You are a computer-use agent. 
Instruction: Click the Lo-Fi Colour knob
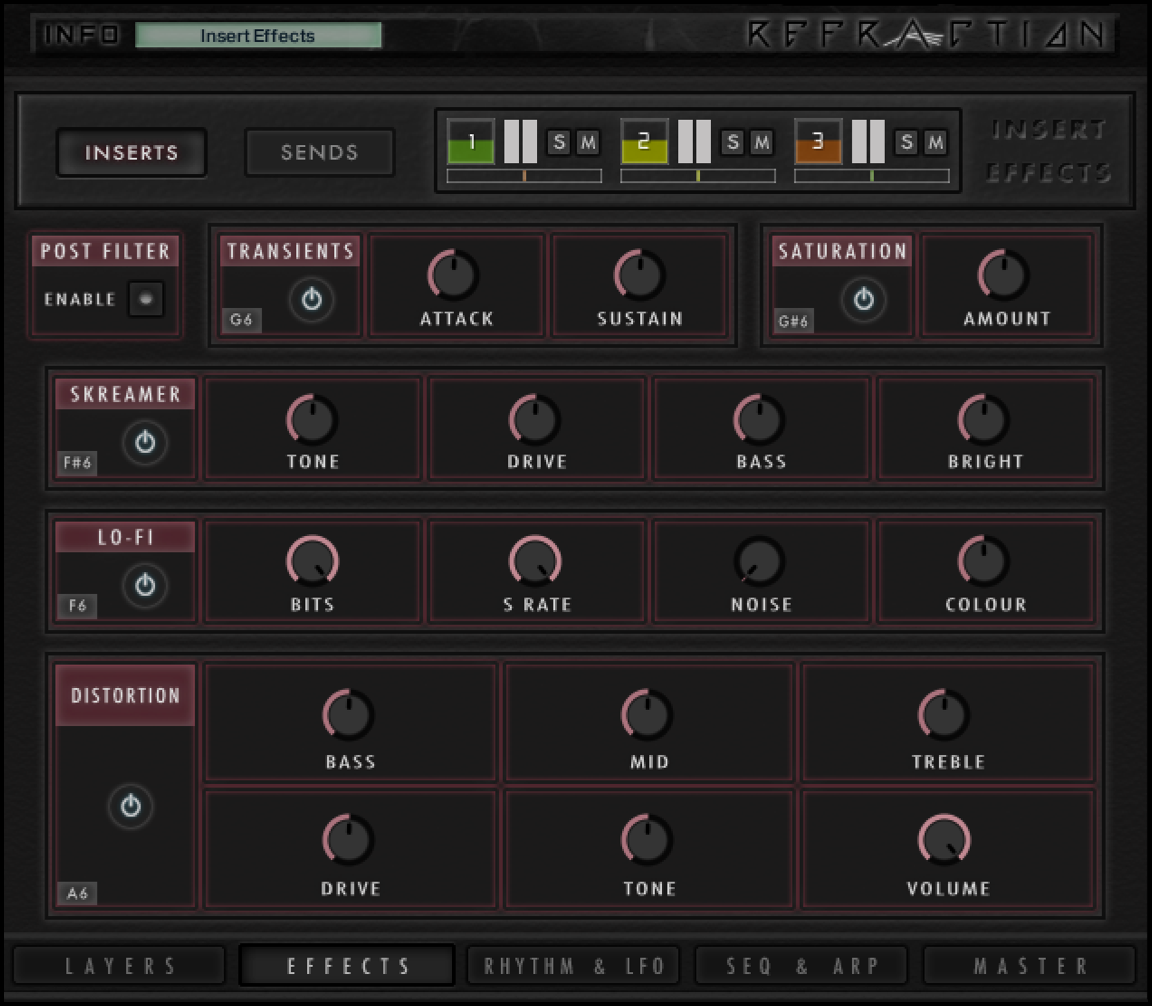click(984, 561)
